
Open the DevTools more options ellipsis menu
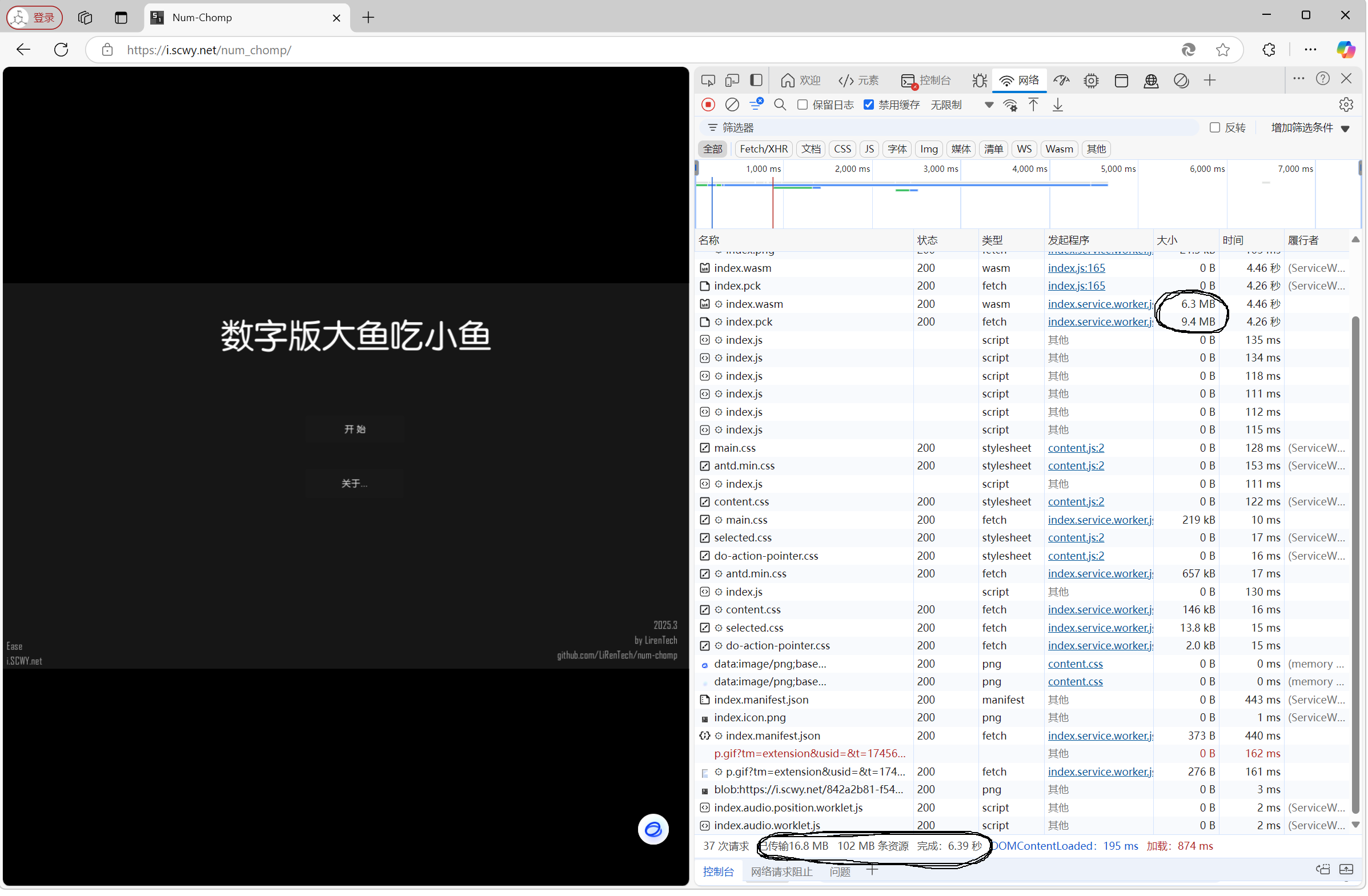coord(1299,79)
